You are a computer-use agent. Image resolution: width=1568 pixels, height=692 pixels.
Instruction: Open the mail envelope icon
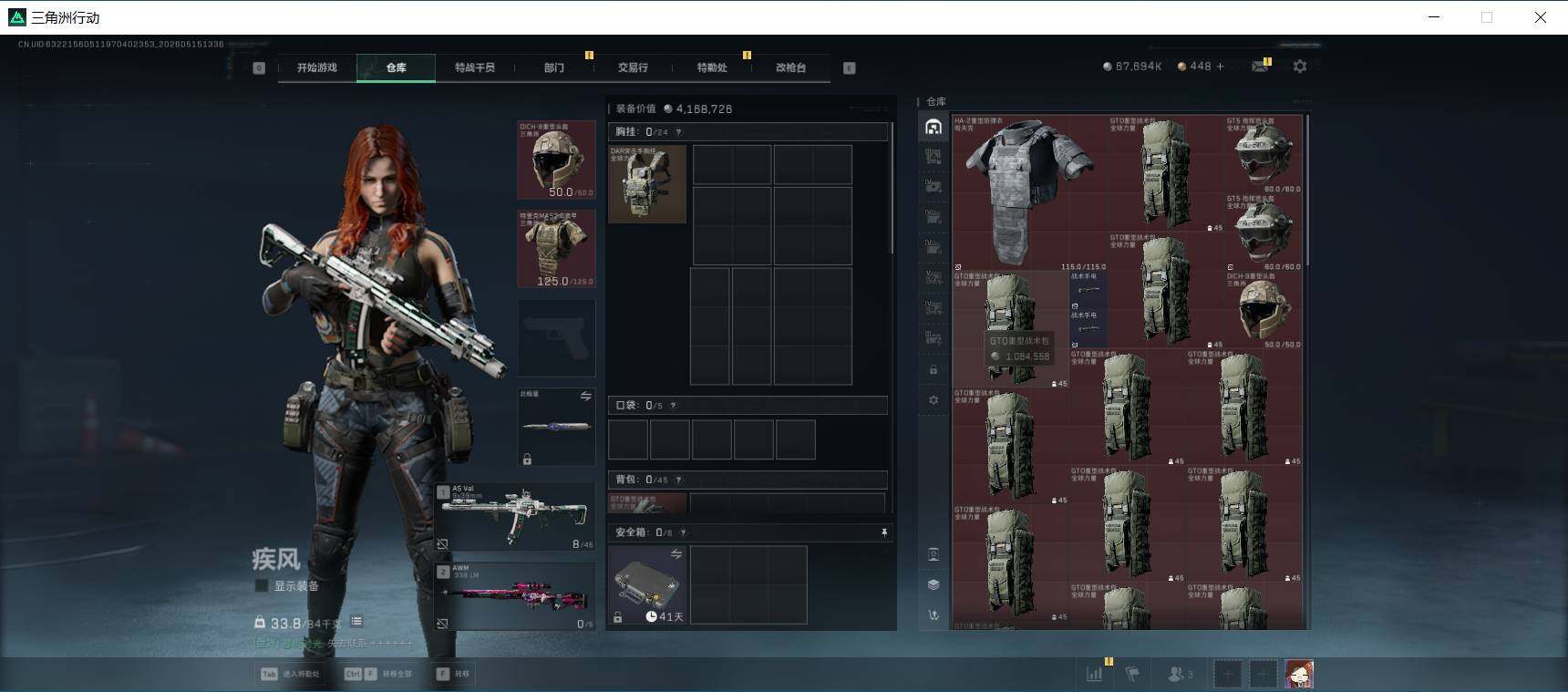click(1260, 67)
